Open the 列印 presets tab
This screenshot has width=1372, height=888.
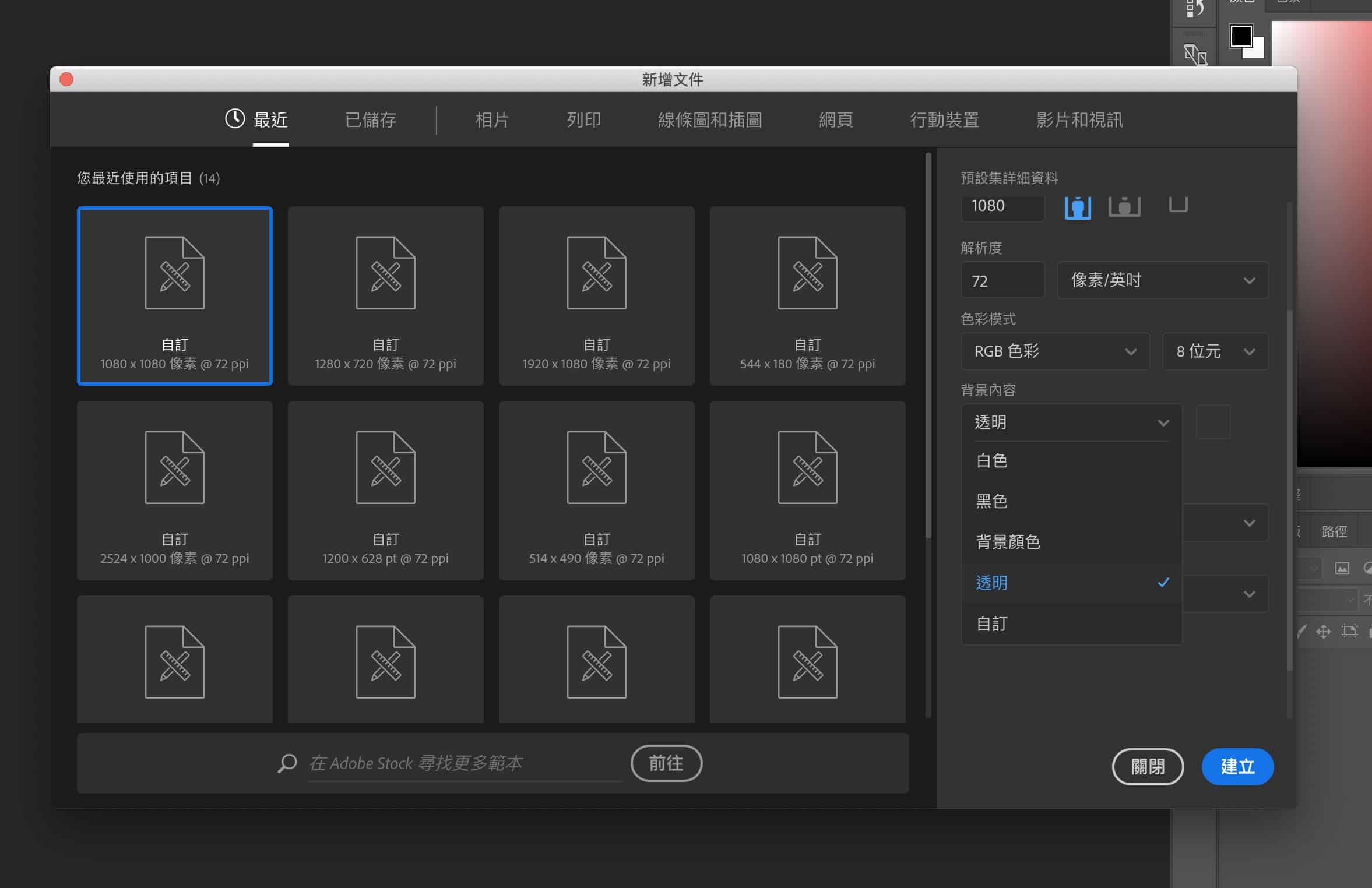click(583, 119)
